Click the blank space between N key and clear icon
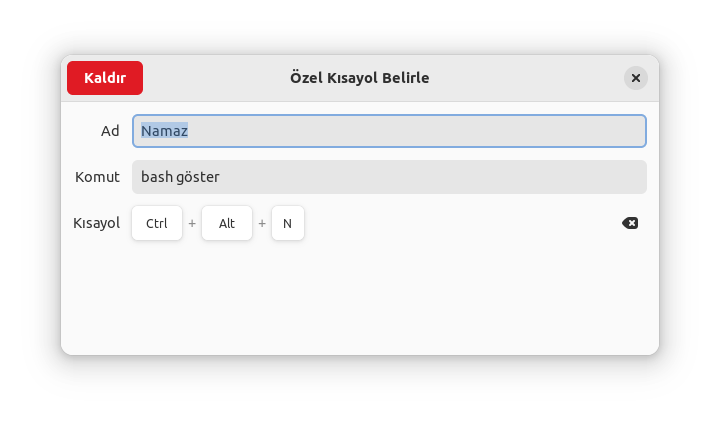Image resolution: width=720 pixels, height=422 pixels. [x=460, y=223]
